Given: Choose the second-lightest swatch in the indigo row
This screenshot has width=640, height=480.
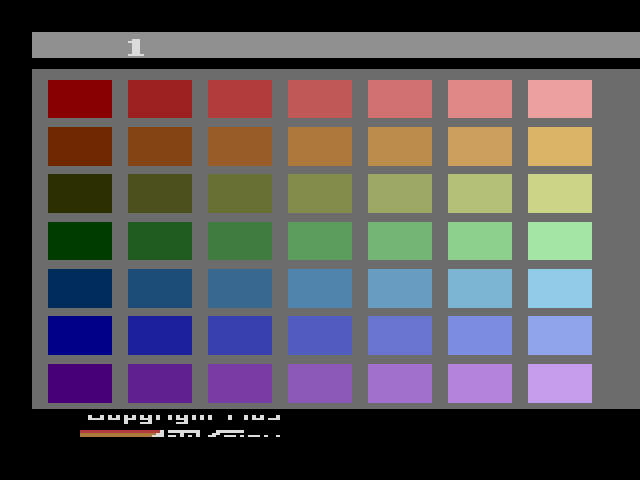Looking at the screenshot, I should (480, 336).
